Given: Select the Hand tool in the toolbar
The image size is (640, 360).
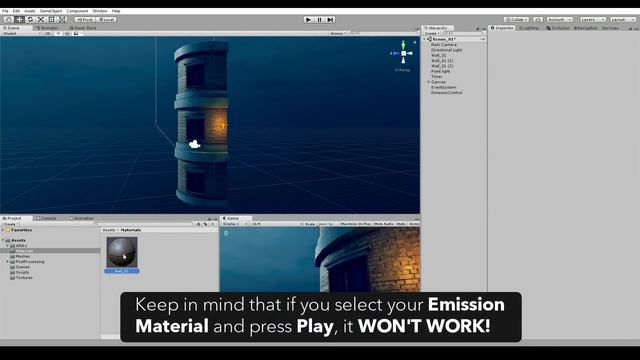Looking at the screenshot, I should coord(8,19).
